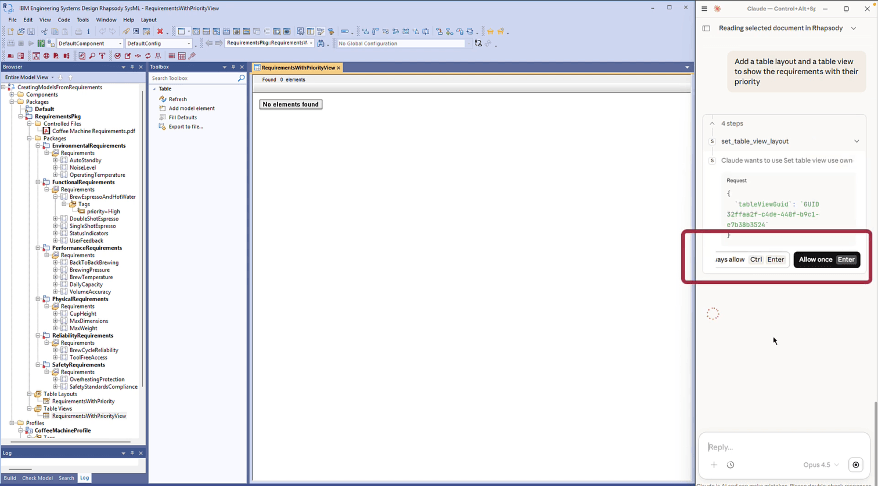Click the Toolbox search magnifier icon
The height and width of the screenshot is (486, 878).
(x=241, y=78)
